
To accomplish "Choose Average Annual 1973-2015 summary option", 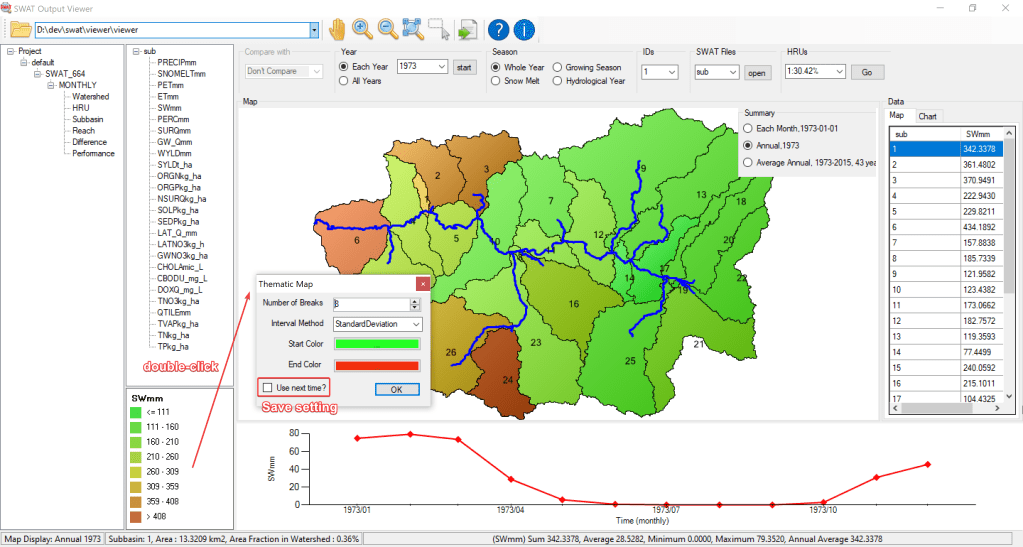I will [x=748, y=163].
